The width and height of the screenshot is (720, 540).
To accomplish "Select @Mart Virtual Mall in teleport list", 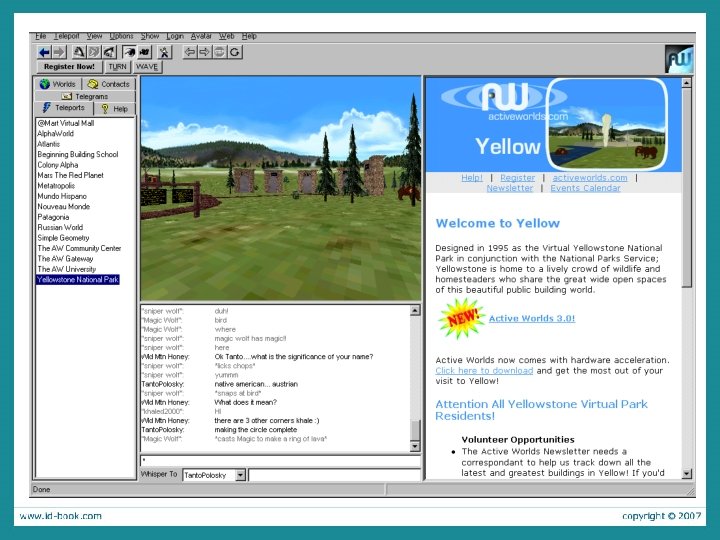I will (x=66, y=123).
